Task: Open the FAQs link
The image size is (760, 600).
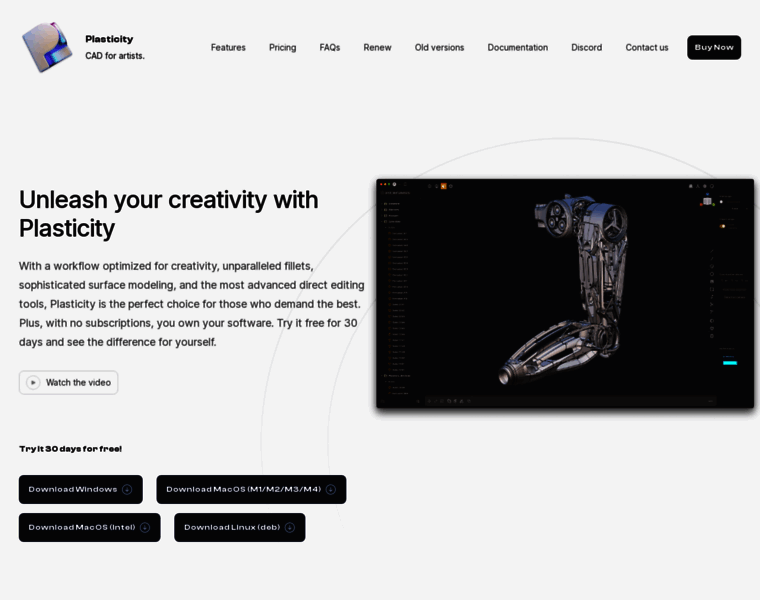Action: pyautogui.click(x=330, y=47)
